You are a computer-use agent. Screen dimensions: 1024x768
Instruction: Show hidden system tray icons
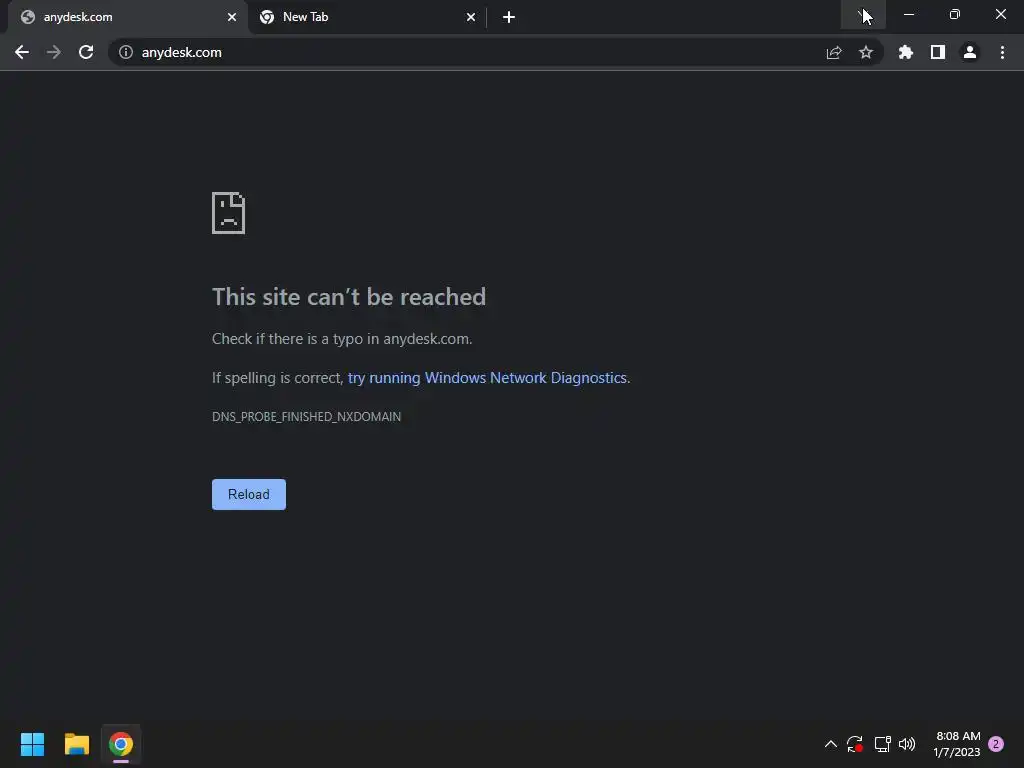[831, 744]
